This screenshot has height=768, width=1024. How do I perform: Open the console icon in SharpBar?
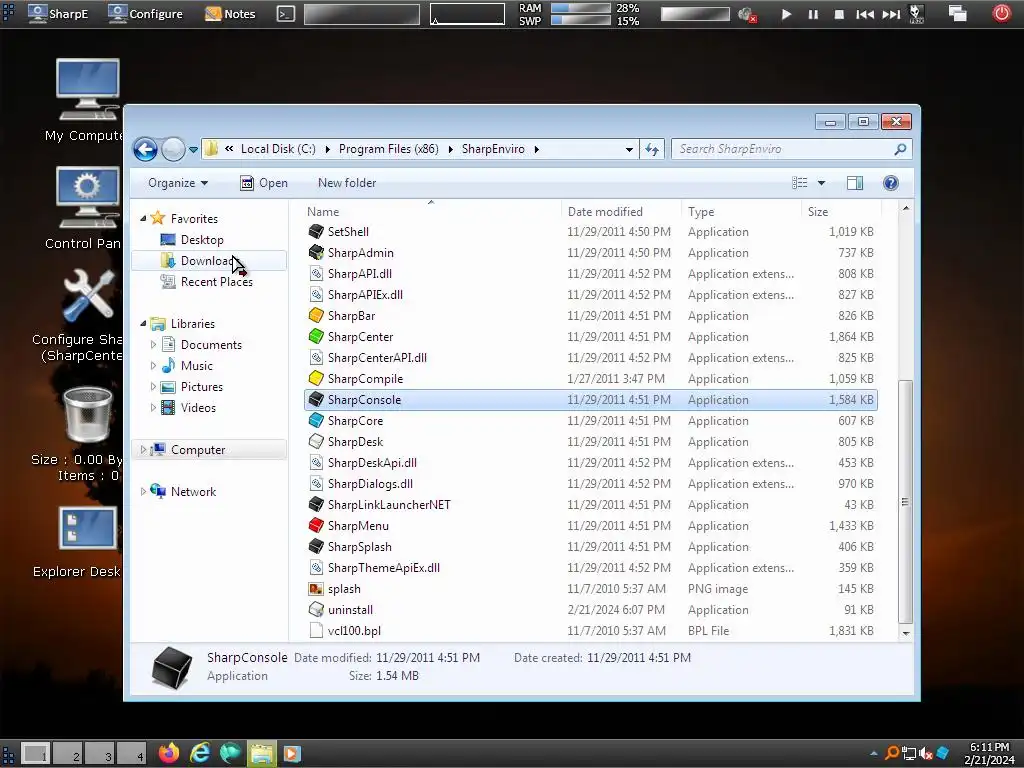click(286, 14)
